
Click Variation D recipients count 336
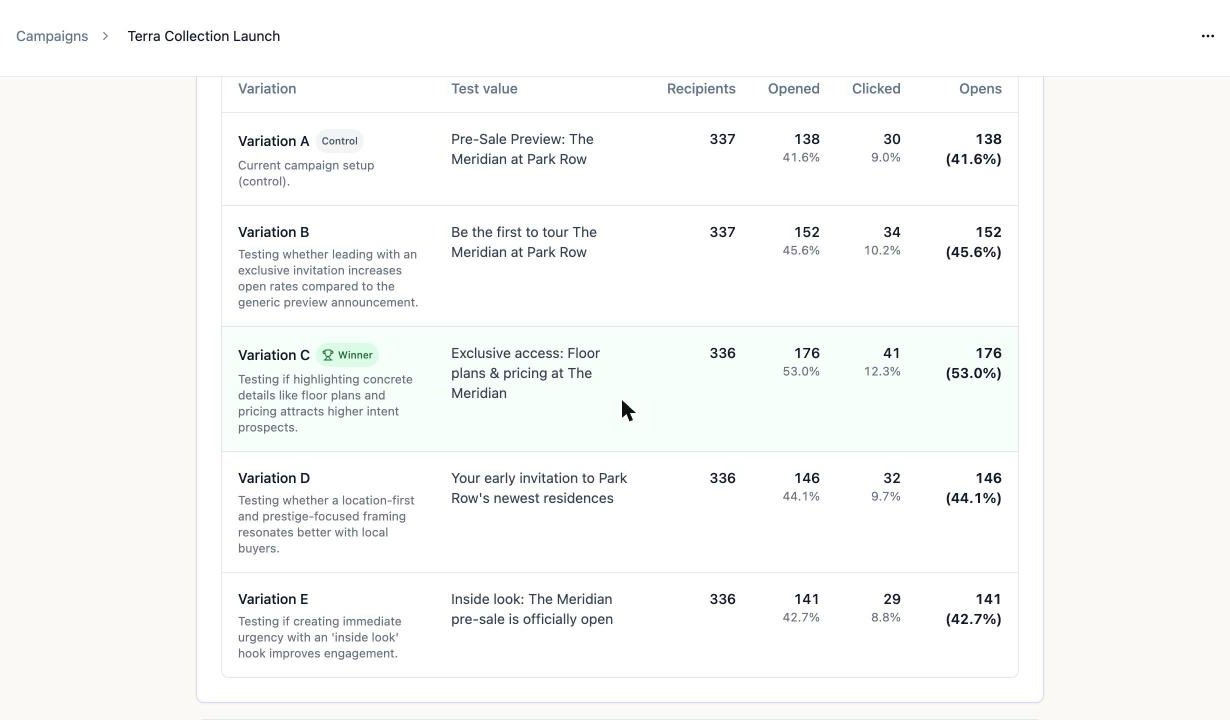(723, 478)
